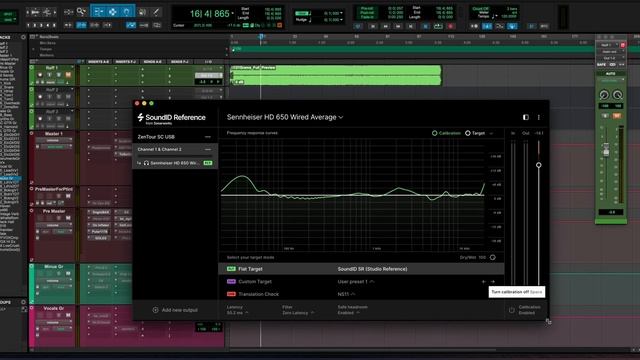
Task: Click the blue play button in transport
Action: [425, 26]
